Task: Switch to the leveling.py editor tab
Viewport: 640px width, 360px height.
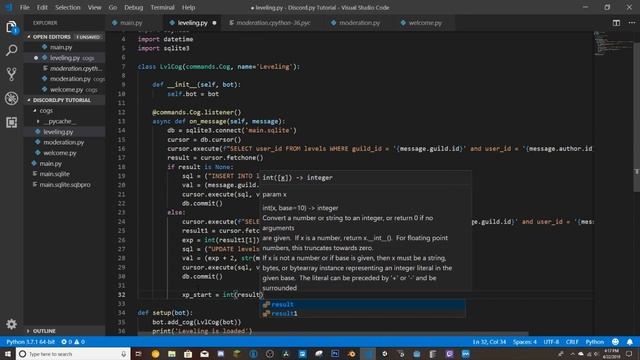Action: point(193,23)
